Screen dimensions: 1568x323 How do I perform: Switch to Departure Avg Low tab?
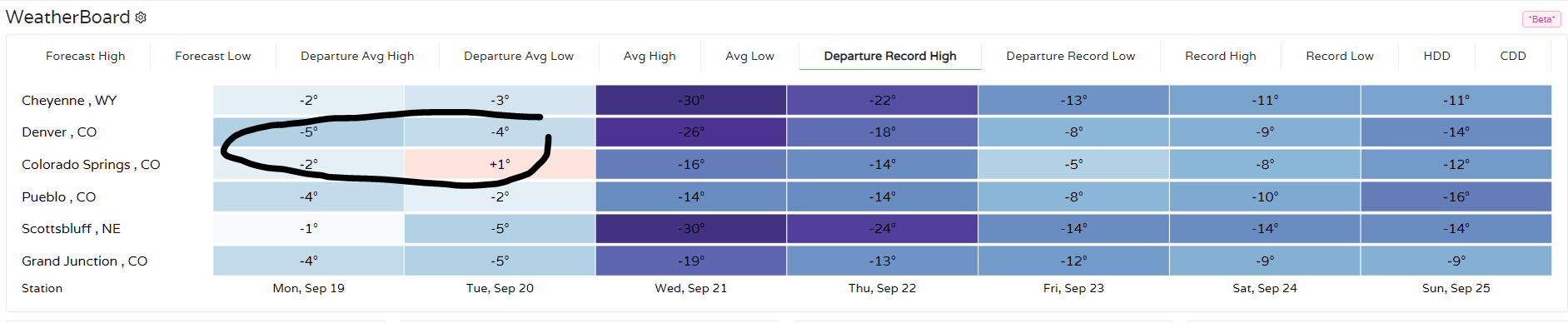click(x=519, y=56)
